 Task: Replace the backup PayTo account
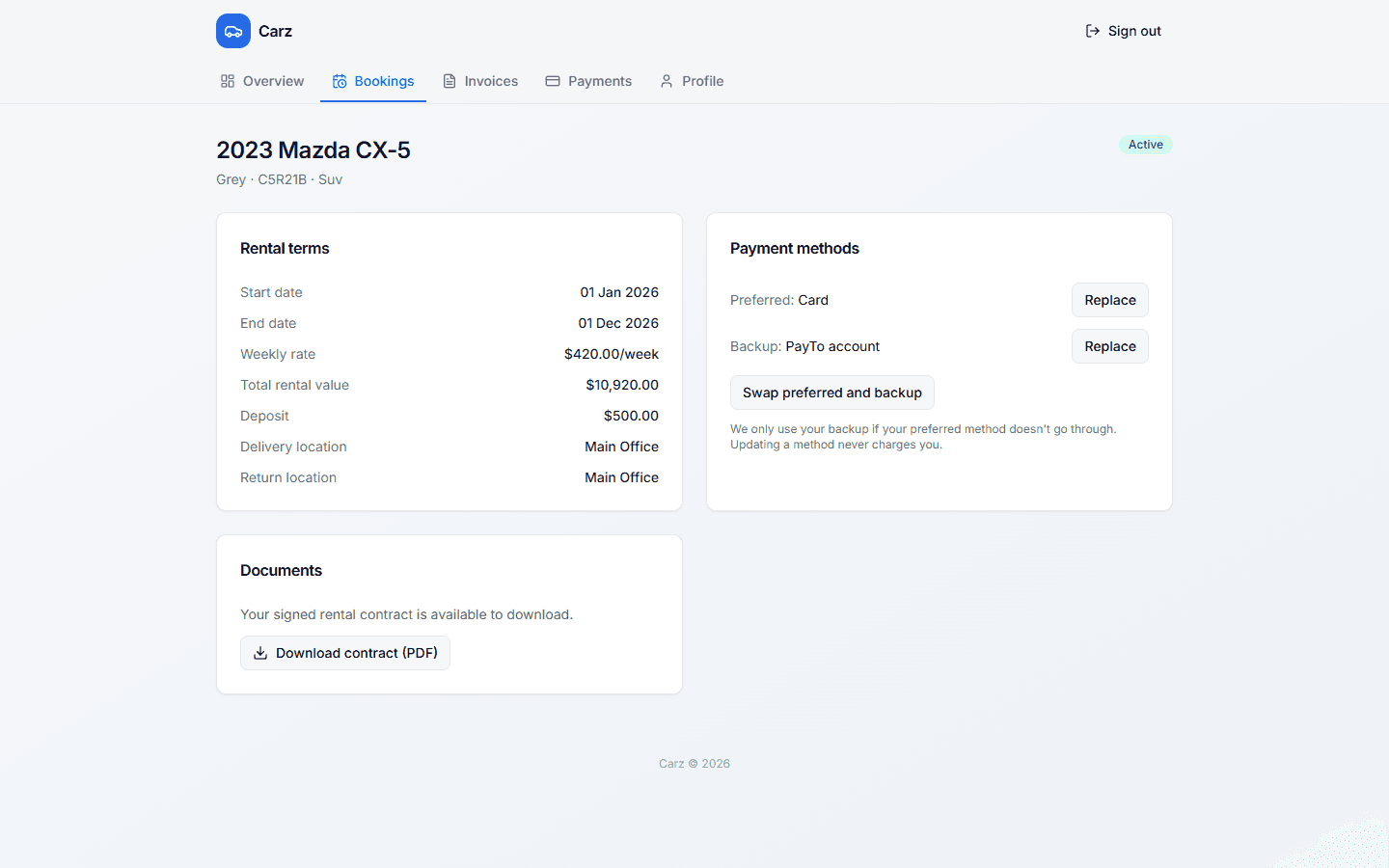1110,346
